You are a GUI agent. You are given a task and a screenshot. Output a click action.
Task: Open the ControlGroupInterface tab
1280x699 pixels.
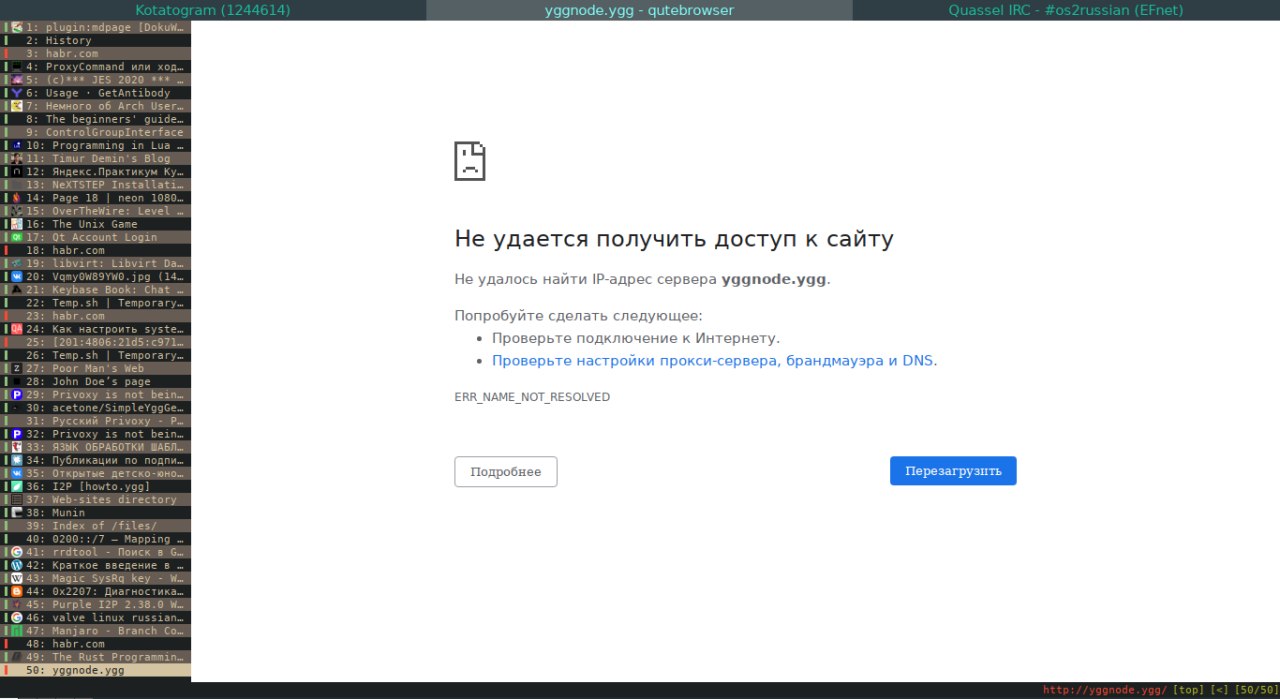coord(96,132)
